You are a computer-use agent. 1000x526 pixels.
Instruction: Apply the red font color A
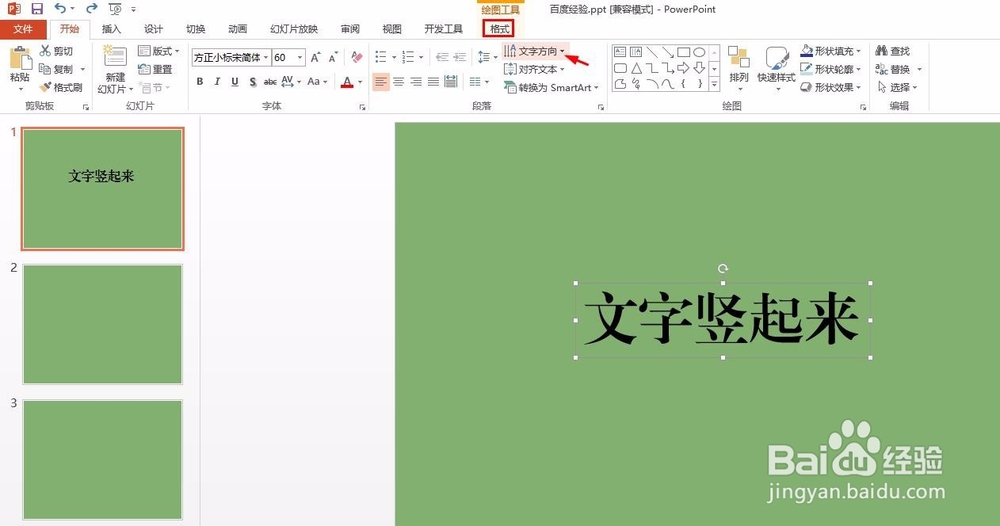click(347, 82)
